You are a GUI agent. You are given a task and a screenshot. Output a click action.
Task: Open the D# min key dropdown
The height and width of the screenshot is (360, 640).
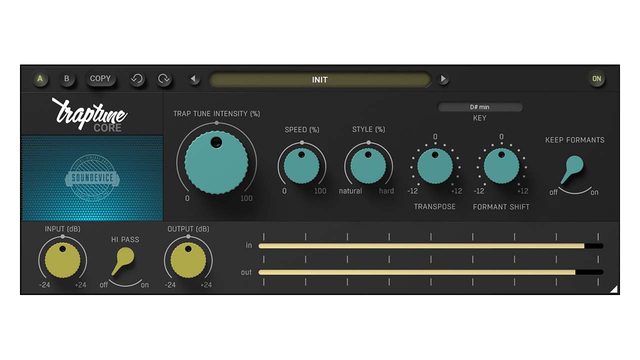480,107
